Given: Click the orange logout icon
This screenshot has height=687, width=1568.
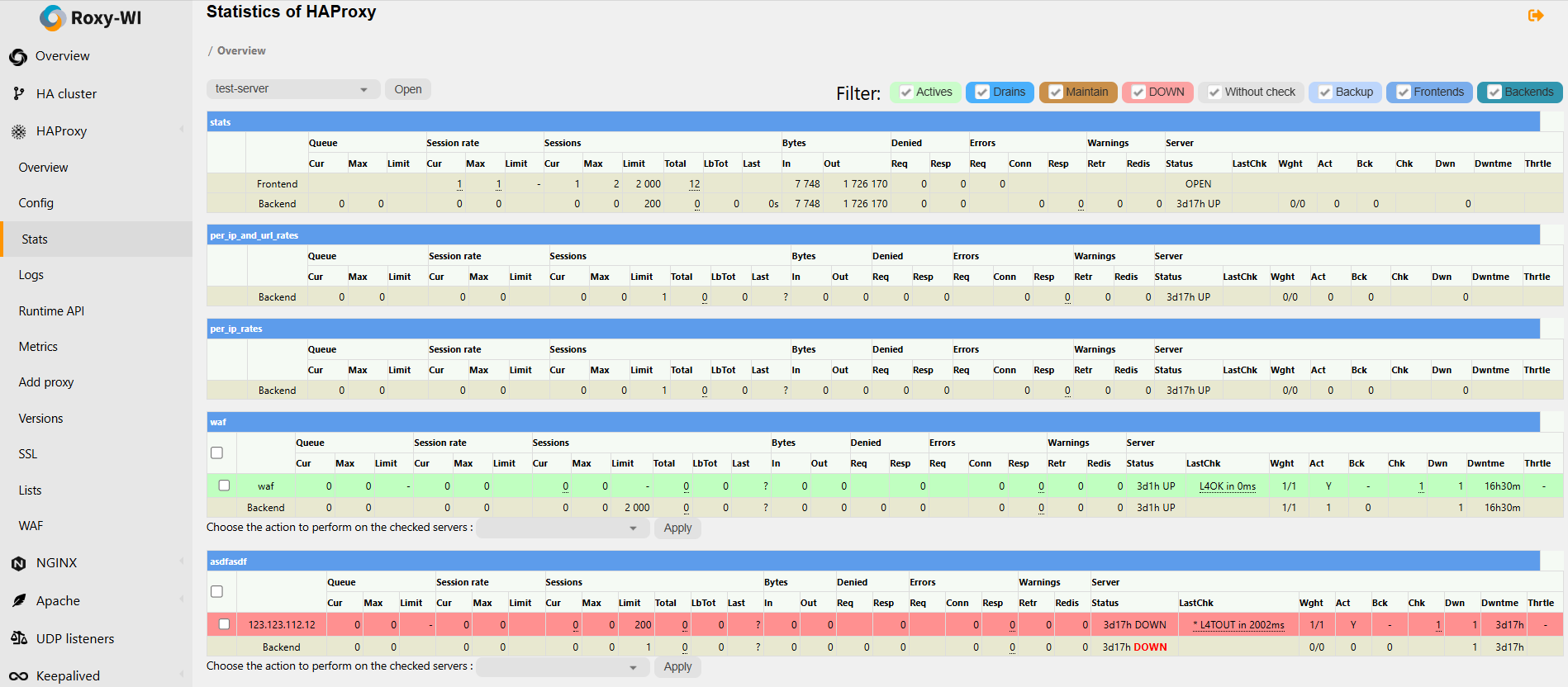Looking at the screenshot, I should point(1536,15).
